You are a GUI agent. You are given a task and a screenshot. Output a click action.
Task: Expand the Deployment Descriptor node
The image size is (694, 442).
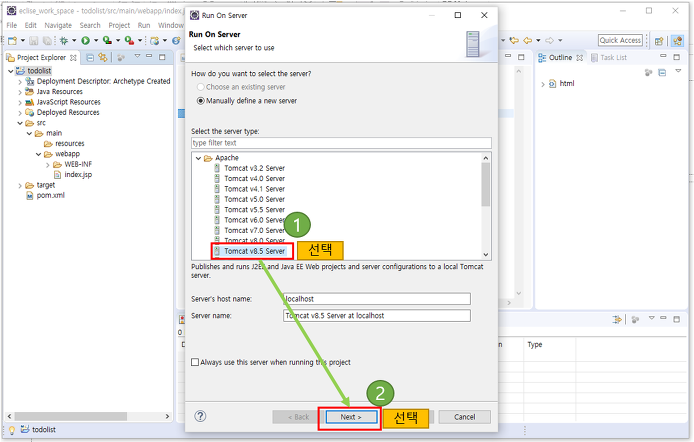tap(20, 82)
